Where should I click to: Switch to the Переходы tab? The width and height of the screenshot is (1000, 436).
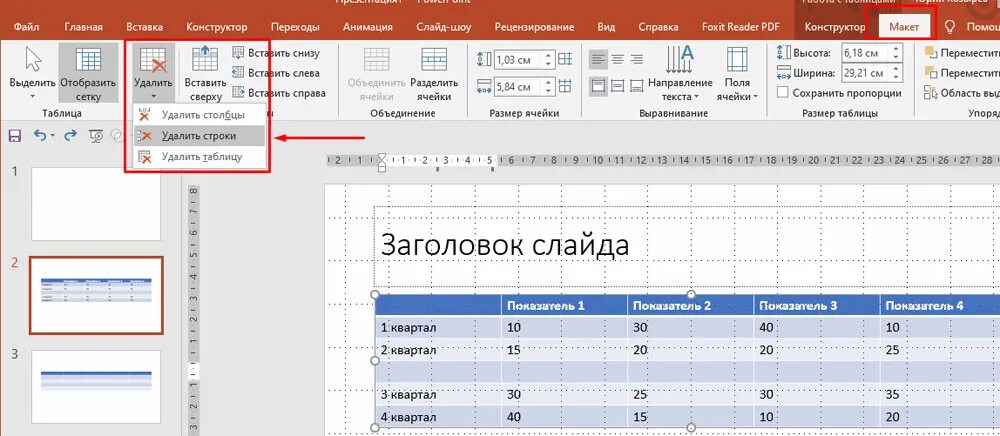tap(295, 27)
